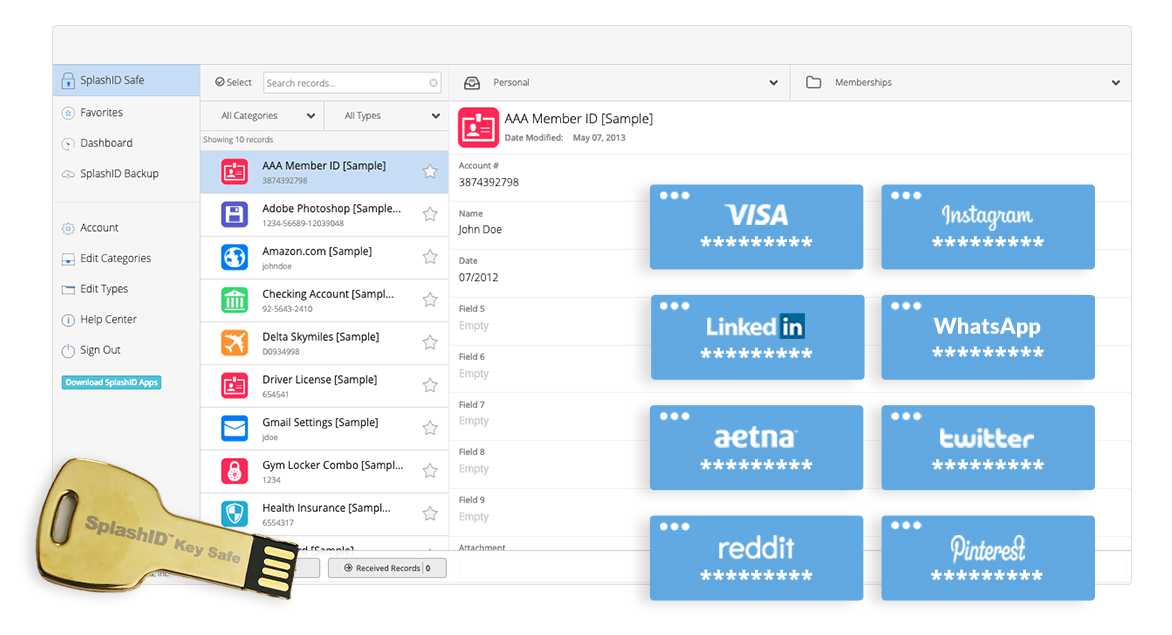The image size is (1172, 635).
Task: Click the Adobe Photoshop floppy disk icon
Action: pos(235,214)
